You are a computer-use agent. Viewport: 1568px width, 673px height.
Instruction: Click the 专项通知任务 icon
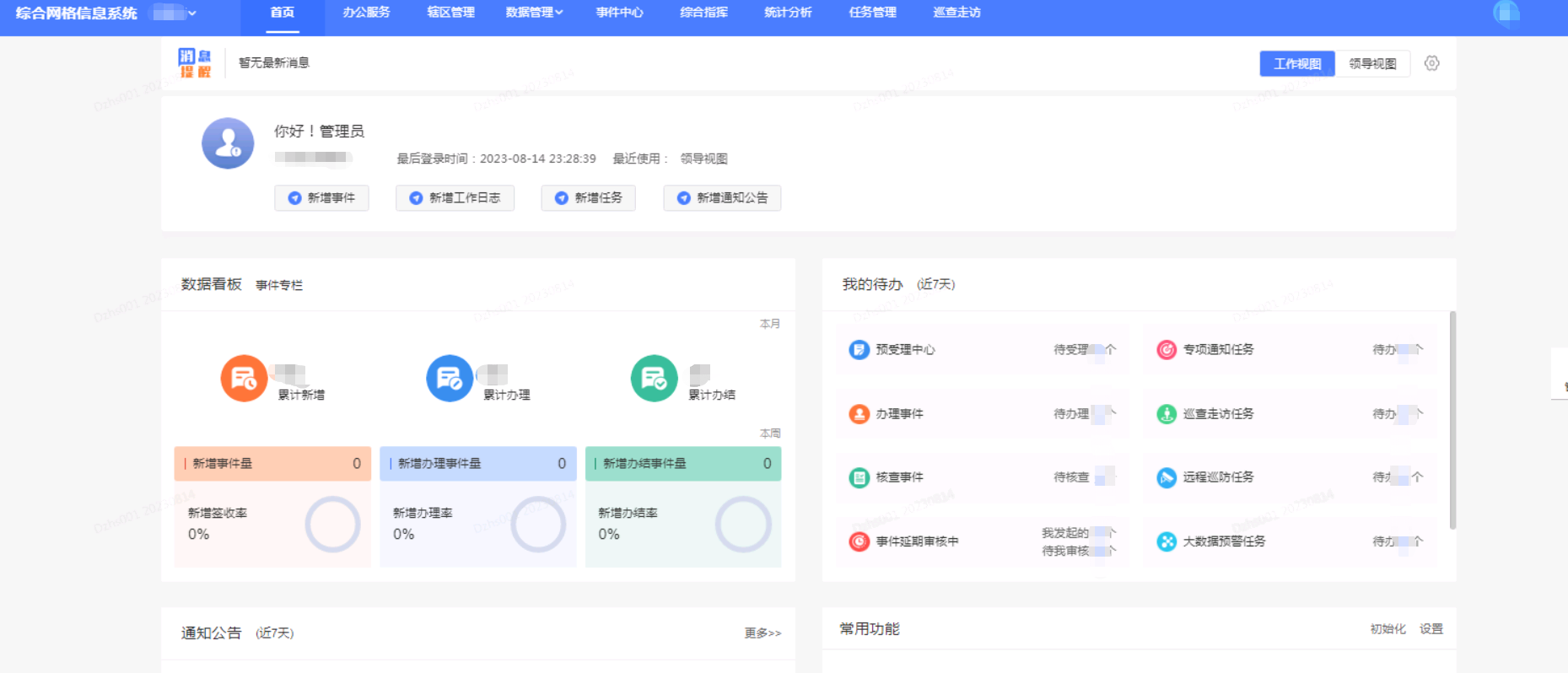(1167, 350)
